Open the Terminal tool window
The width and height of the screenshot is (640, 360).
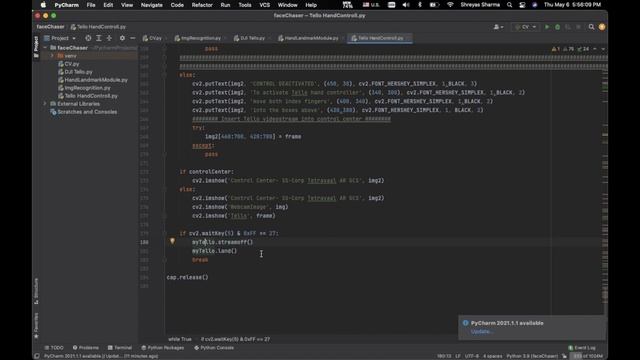pyautogui.click(x=120, y=348)
